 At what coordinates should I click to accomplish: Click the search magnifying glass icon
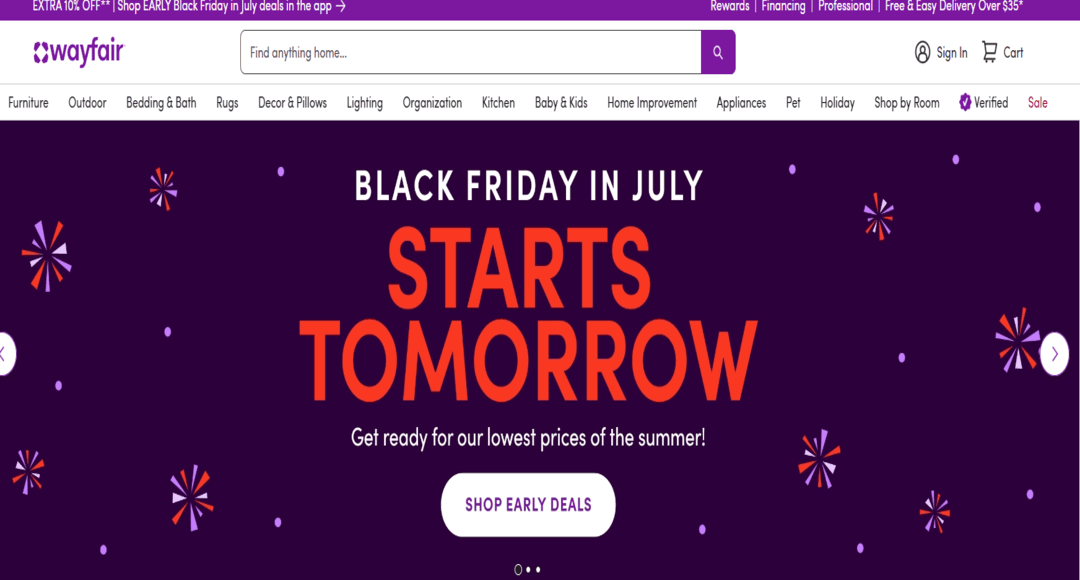[717, 52]
